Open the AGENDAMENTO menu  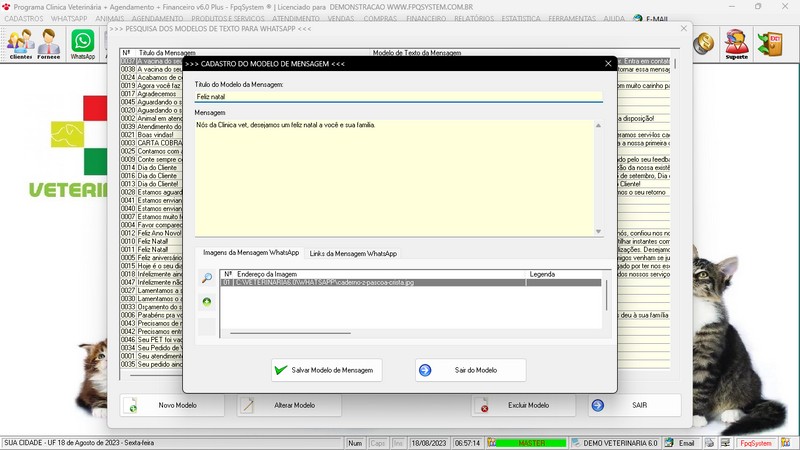point(157,19)
